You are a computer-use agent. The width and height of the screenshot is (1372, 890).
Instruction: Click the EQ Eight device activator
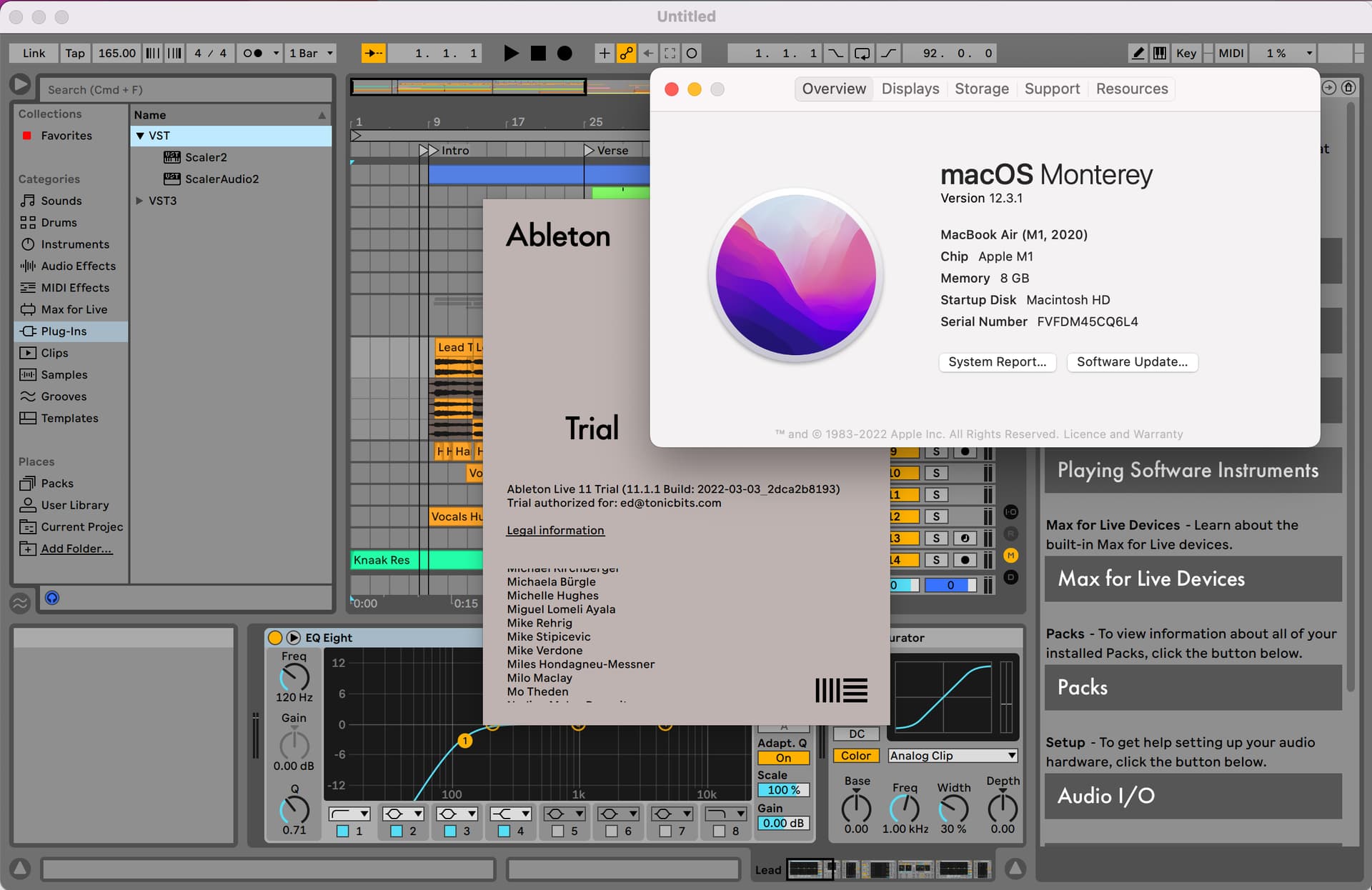pyautogui.click(x=274, y=637)
